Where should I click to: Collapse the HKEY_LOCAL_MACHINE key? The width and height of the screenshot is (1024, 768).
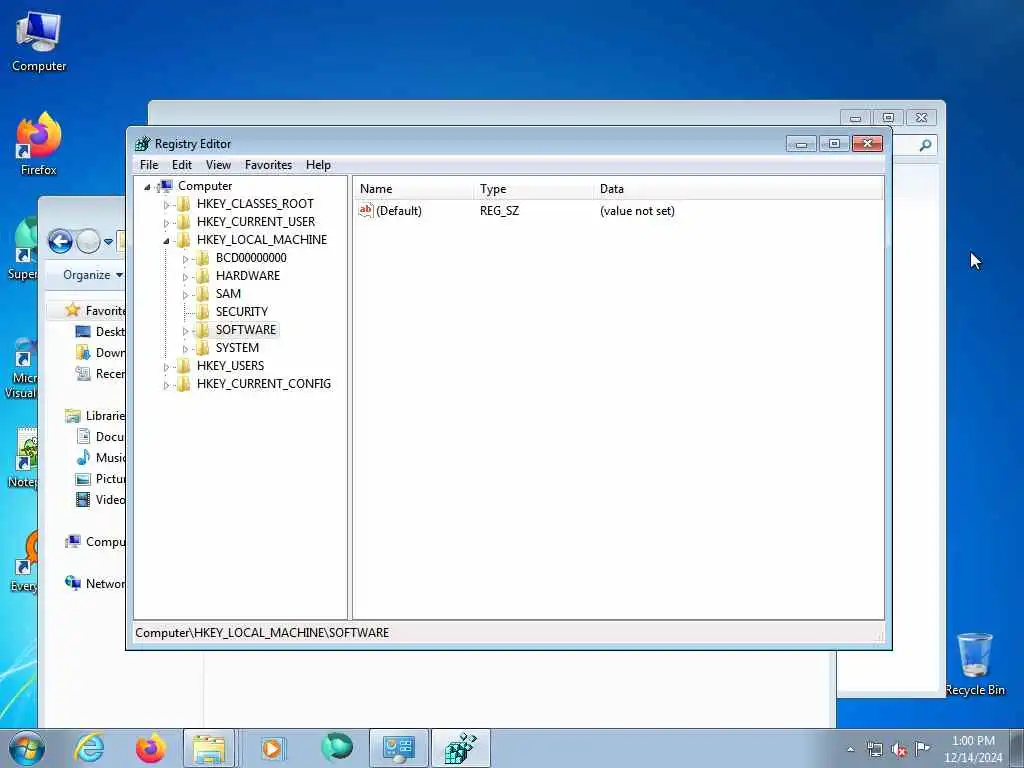pyautogui.click(x=167, y=240)
